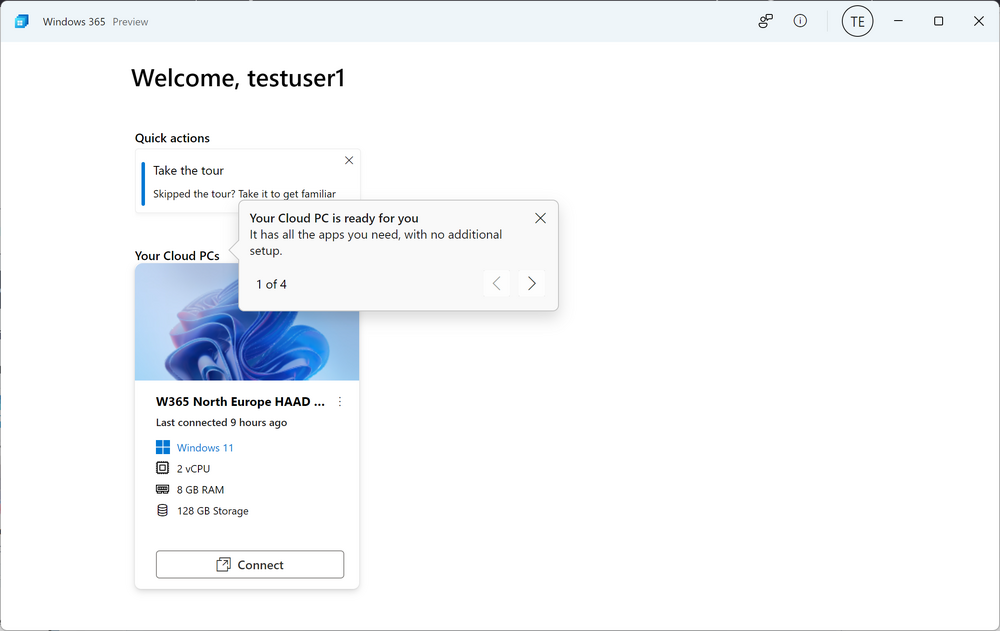Click the Preview label in title bar
The width and height of the screenshot is (1000, 631).
(x=130, y=22)
